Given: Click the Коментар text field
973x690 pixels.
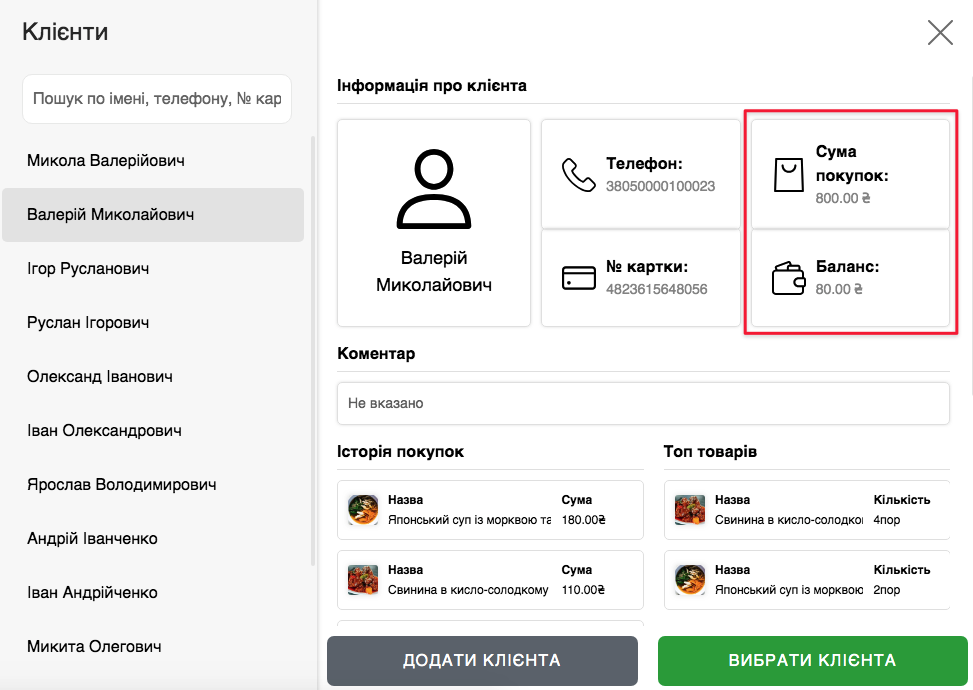Looking at the screenshot, I should point(643,403).
